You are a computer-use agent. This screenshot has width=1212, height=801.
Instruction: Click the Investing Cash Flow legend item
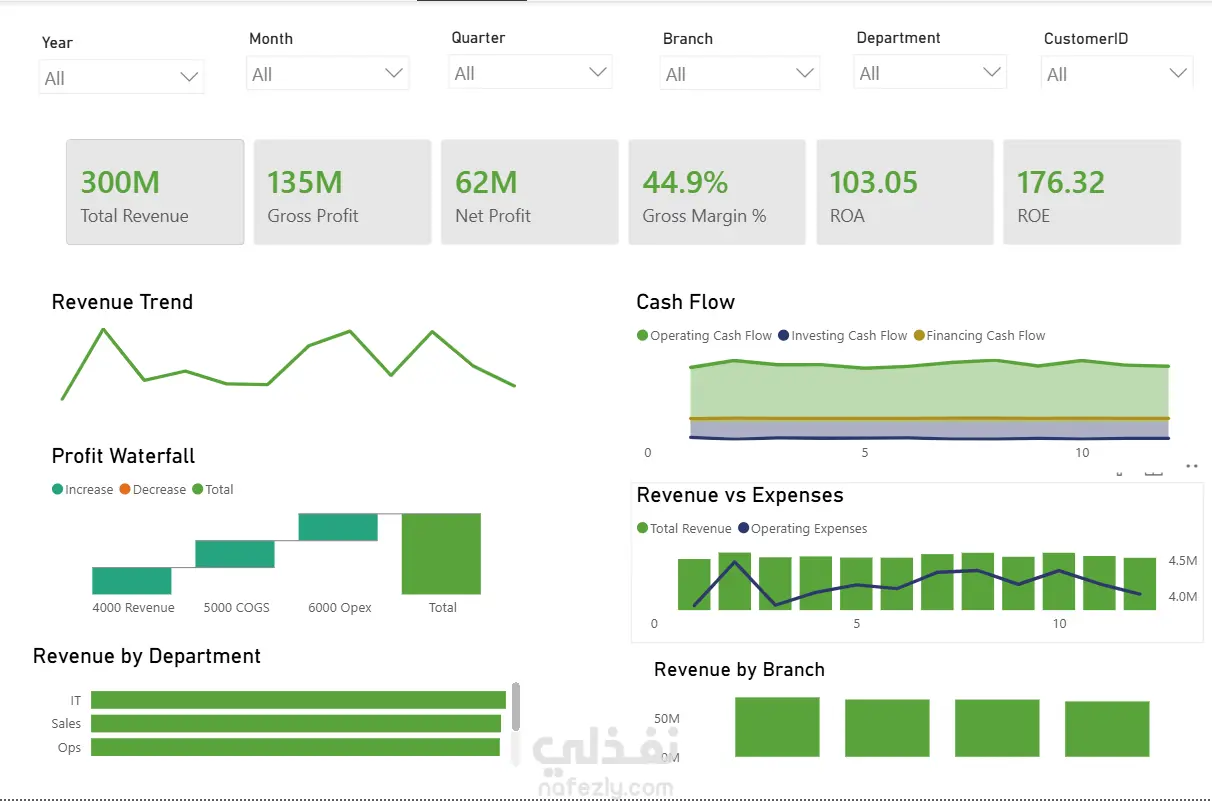(x=842, y=336)
